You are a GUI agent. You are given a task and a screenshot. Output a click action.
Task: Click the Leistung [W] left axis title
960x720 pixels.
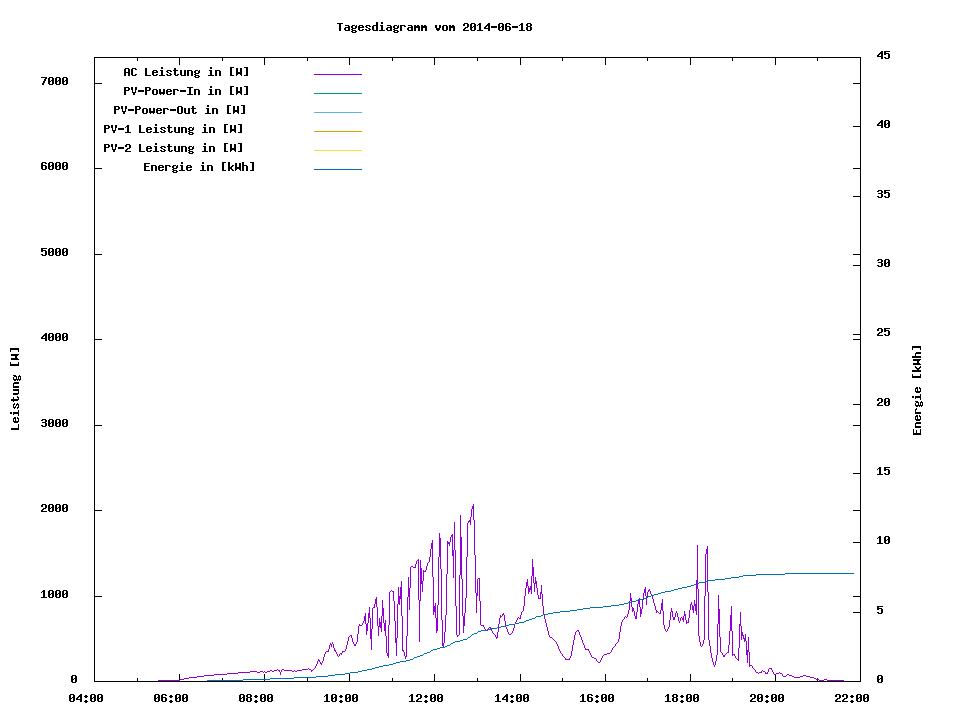(15, 389)
